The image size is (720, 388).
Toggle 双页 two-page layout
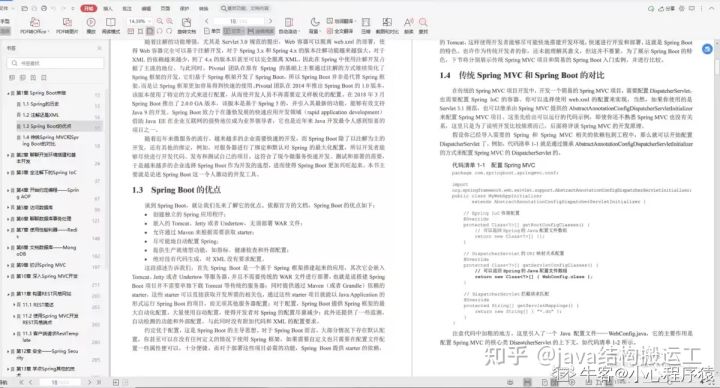point(235,31)
